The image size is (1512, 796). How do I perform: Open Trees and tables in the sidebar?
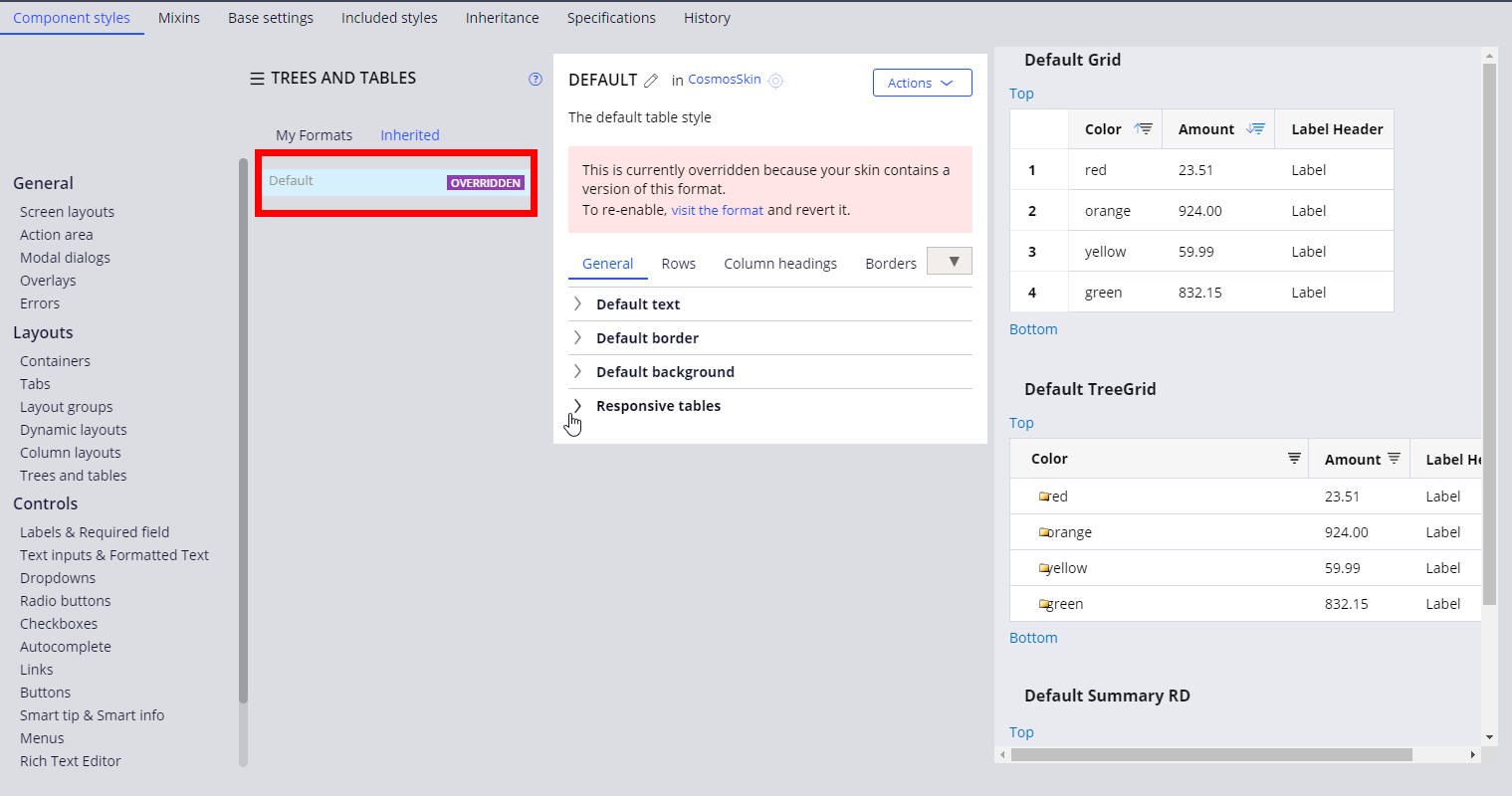(74, 476)
